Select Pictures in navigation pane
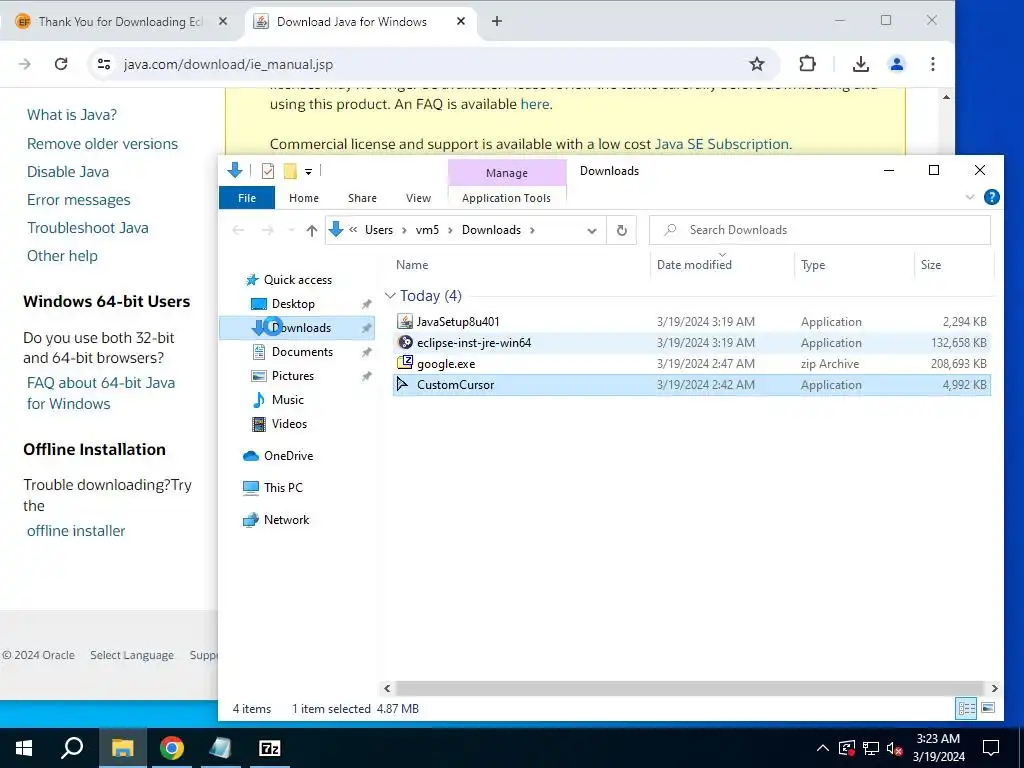The width and height of the screenshot is (1024, 768). pos(293,376)
